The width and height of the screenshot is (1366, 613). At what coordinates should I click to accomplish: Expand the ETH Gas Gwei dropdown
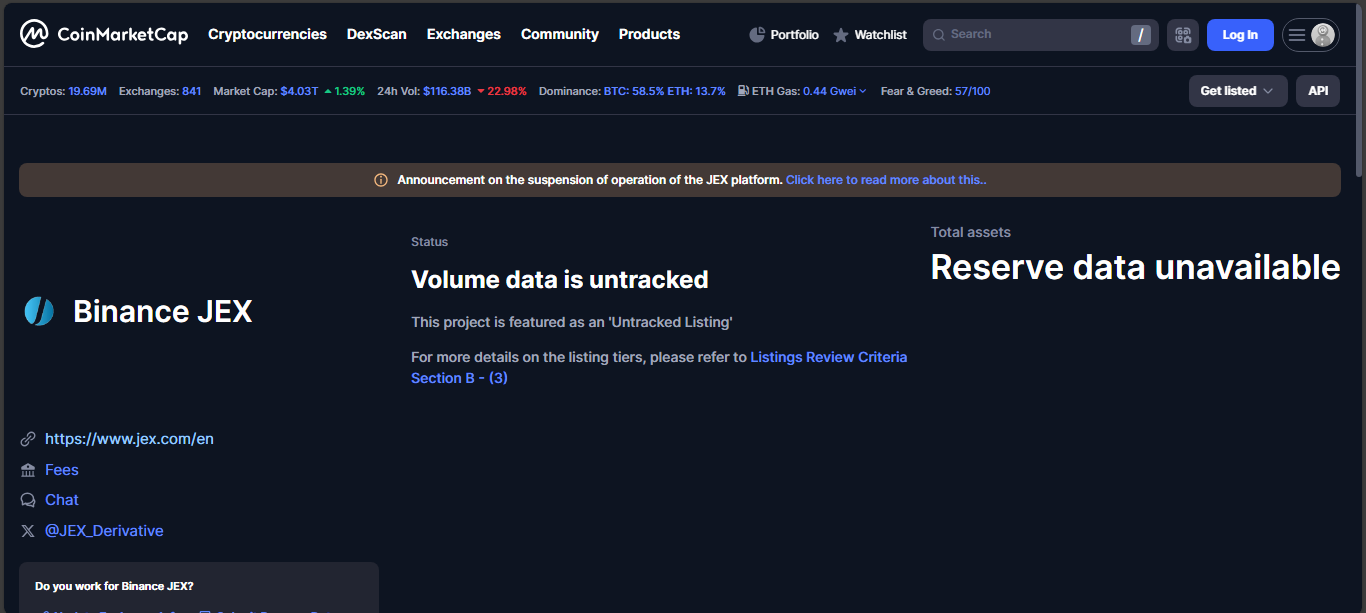(x=862, y=91)
